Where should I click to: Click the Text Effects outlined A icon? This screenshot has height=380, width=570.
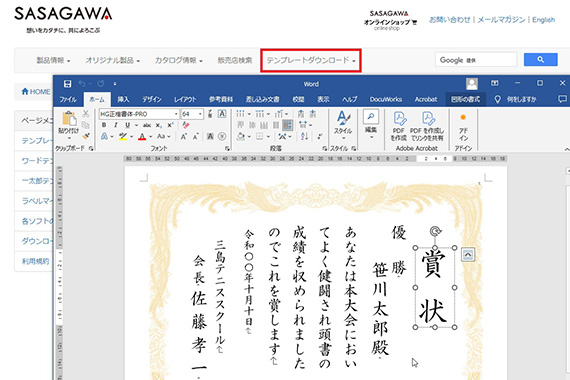[104, 136]
